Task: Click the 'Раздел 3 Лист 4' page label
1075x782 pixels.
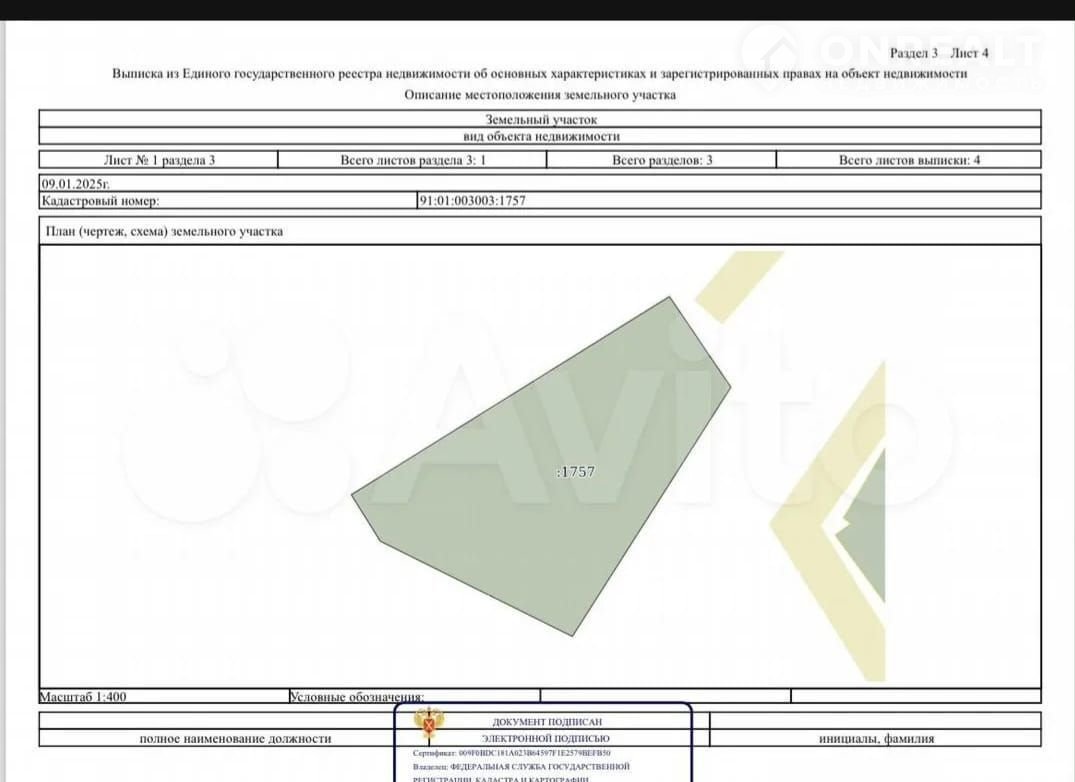Action: (938, 53)
